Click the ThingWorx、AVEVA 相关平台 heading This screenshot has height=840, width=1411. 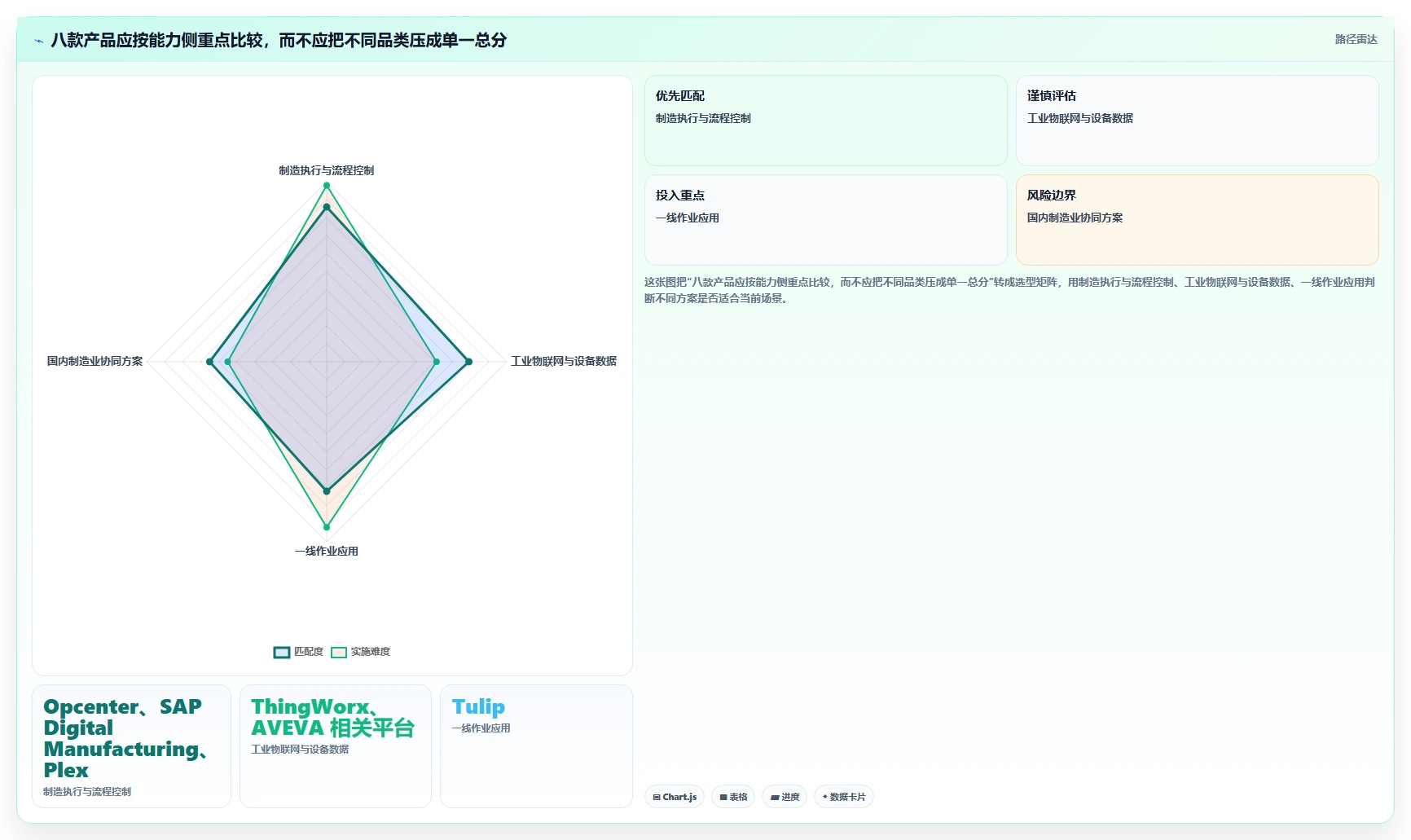[x=332, y=717]
